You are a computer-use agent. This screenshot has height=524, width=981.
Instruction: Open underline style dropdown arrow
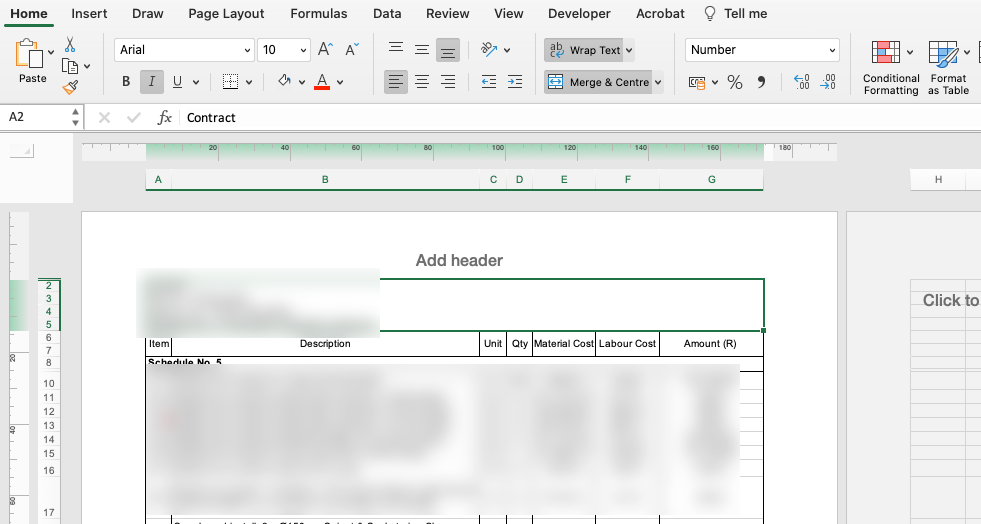coord(196,82)
